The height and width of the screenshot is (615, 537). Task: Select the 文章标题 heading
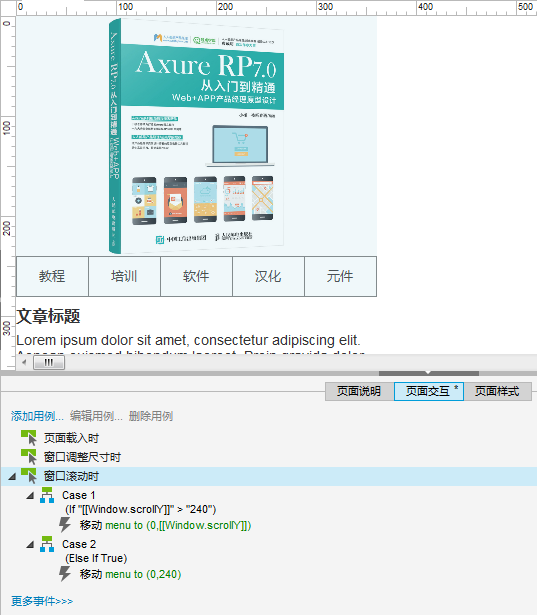pos(48,316)
